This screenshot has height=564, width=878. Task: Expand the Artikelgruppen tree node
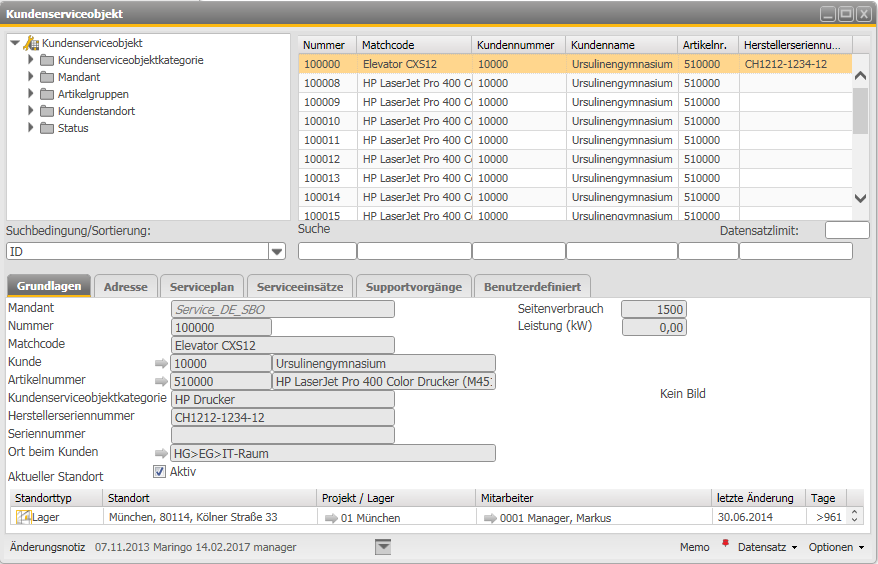point(31,93)
